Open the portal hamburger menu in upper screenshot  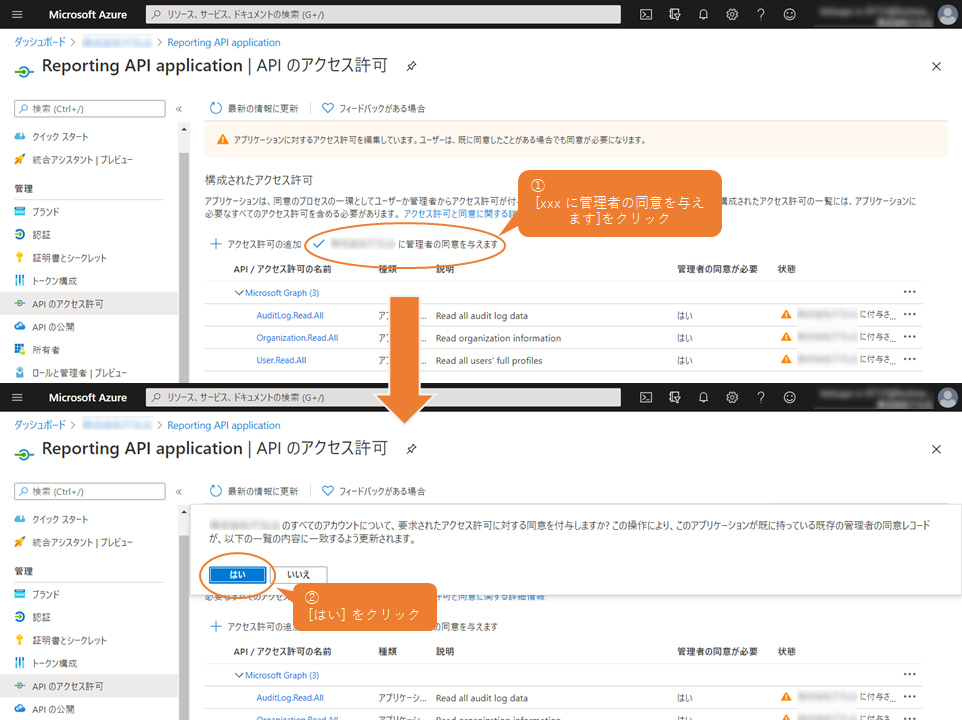[17, 14]
